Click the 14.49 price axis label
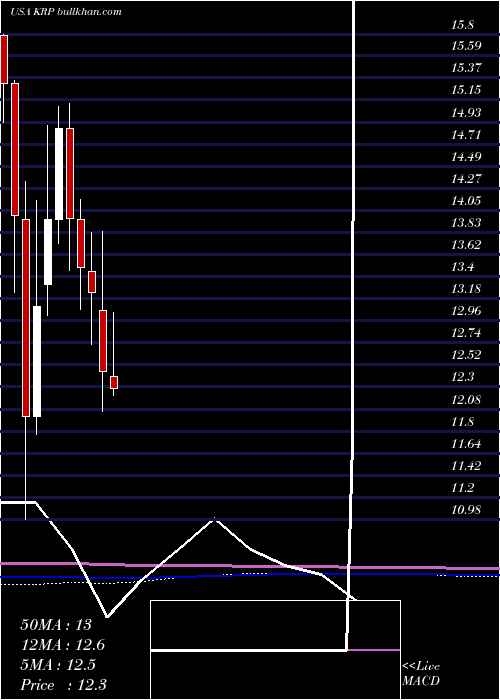The width and height of the screenshot is (500, 700). [x=466, y=156]
